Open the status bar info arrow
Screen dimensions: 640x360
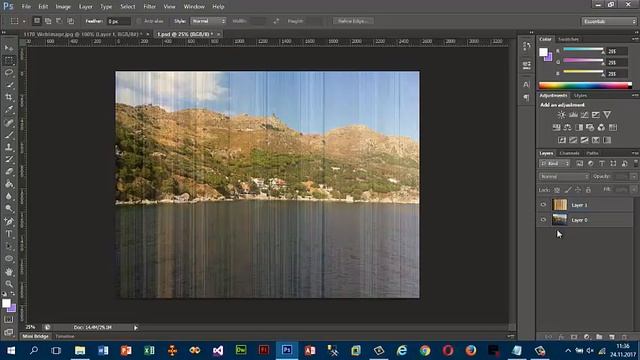point(136,327)
